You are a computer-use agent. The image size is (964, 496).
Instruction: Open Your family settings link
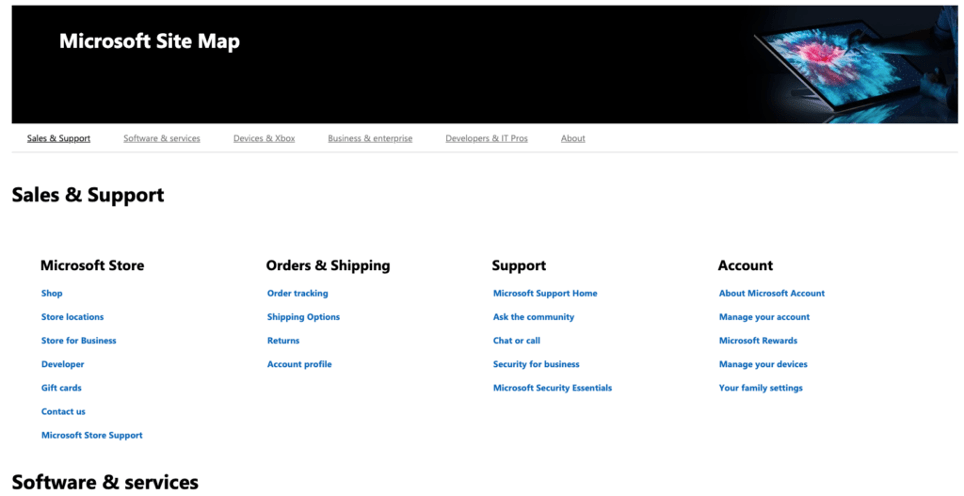click(761, 388)
